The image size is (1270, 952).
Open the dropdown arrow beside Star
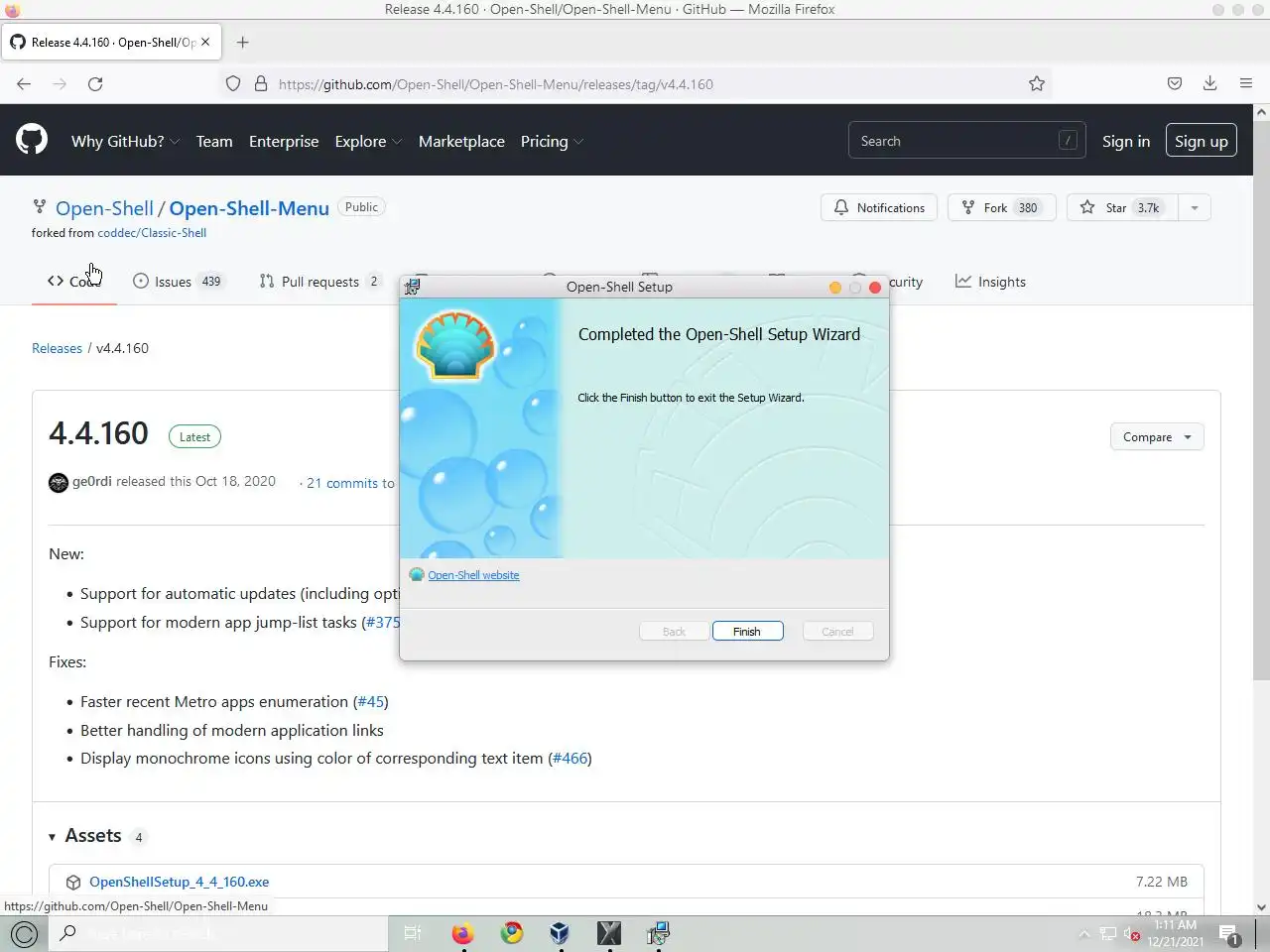[x=1195, y=207]
